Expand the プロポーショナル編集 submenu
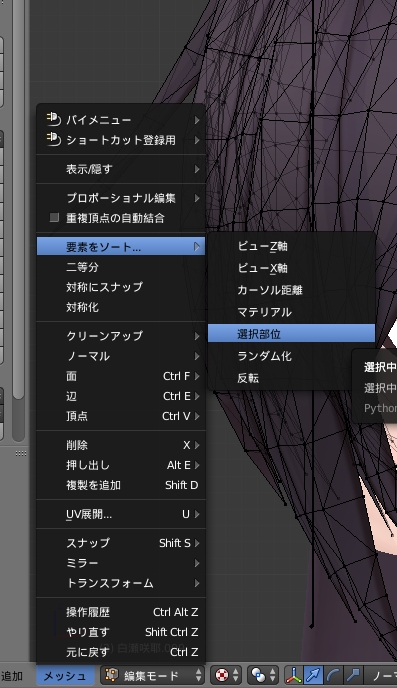The height and width of the screenshot is (688, 397). click(121, 198)
